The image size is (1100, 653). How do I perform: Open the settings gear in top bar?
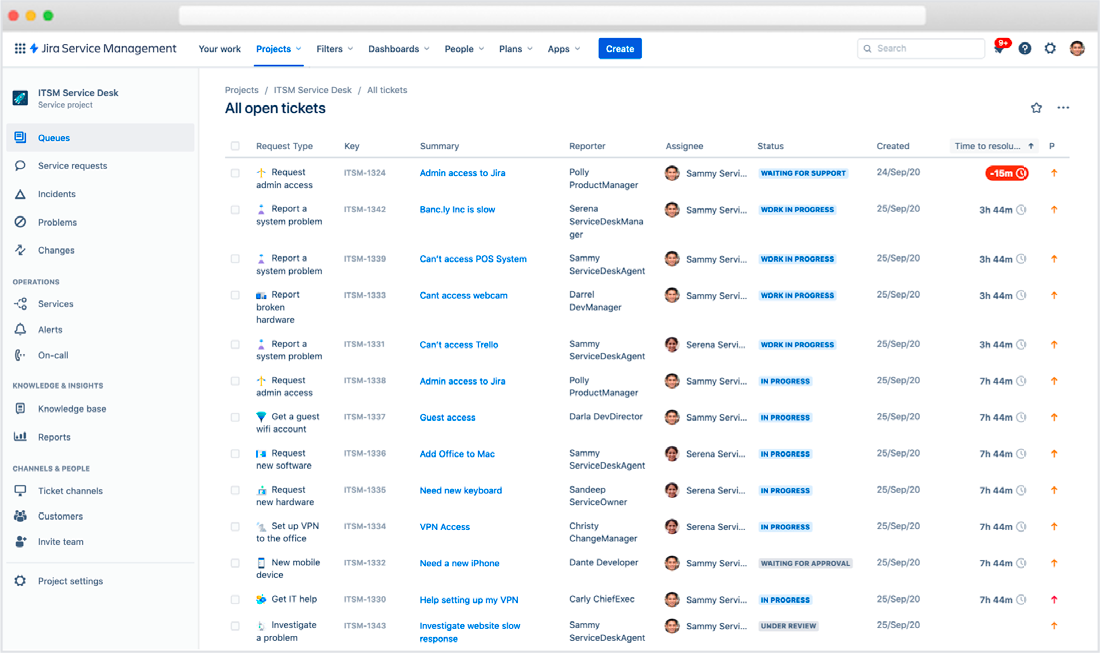point(1050,48)
